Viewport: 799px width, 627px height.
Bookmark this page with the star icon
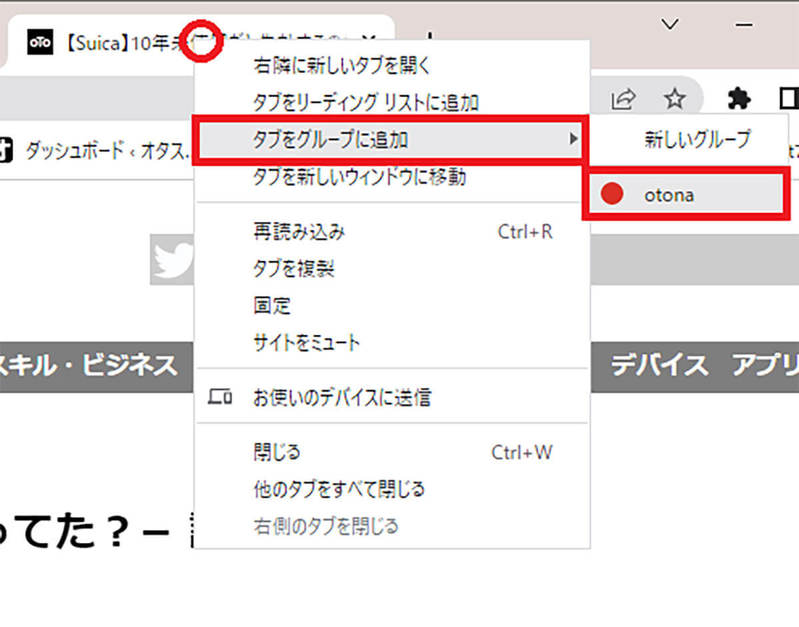(x=675, y=98)
